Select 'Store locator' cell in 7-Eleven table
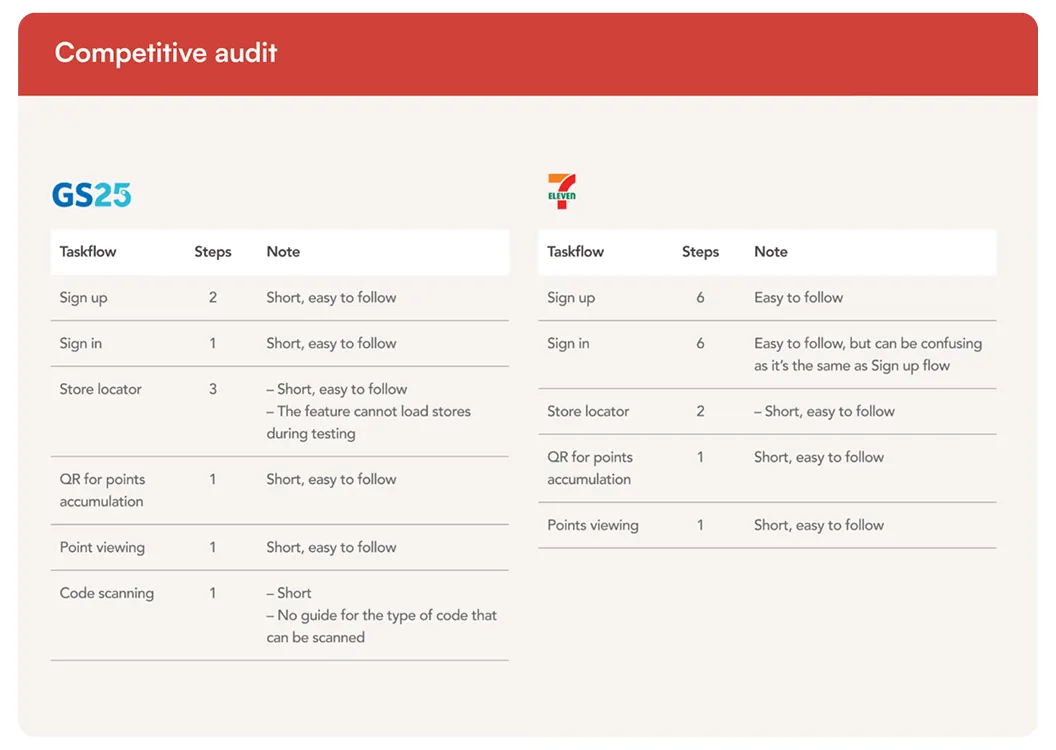The width and height of the screenshot is (1056, 750). click(x=588, y=411)
